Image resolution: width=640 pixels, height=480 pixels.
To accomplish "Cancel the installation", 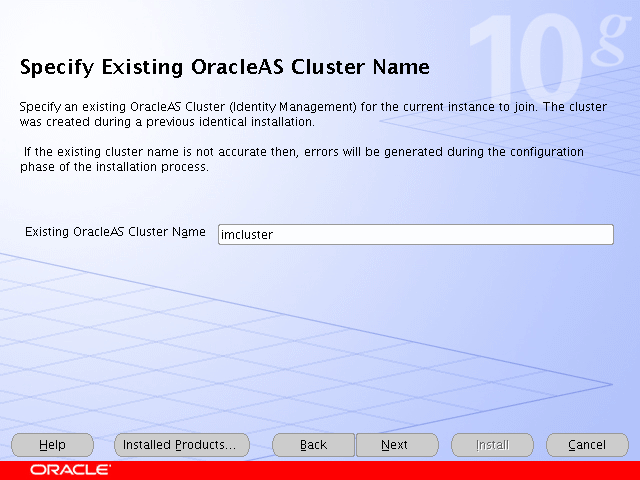I will (587, 444).
